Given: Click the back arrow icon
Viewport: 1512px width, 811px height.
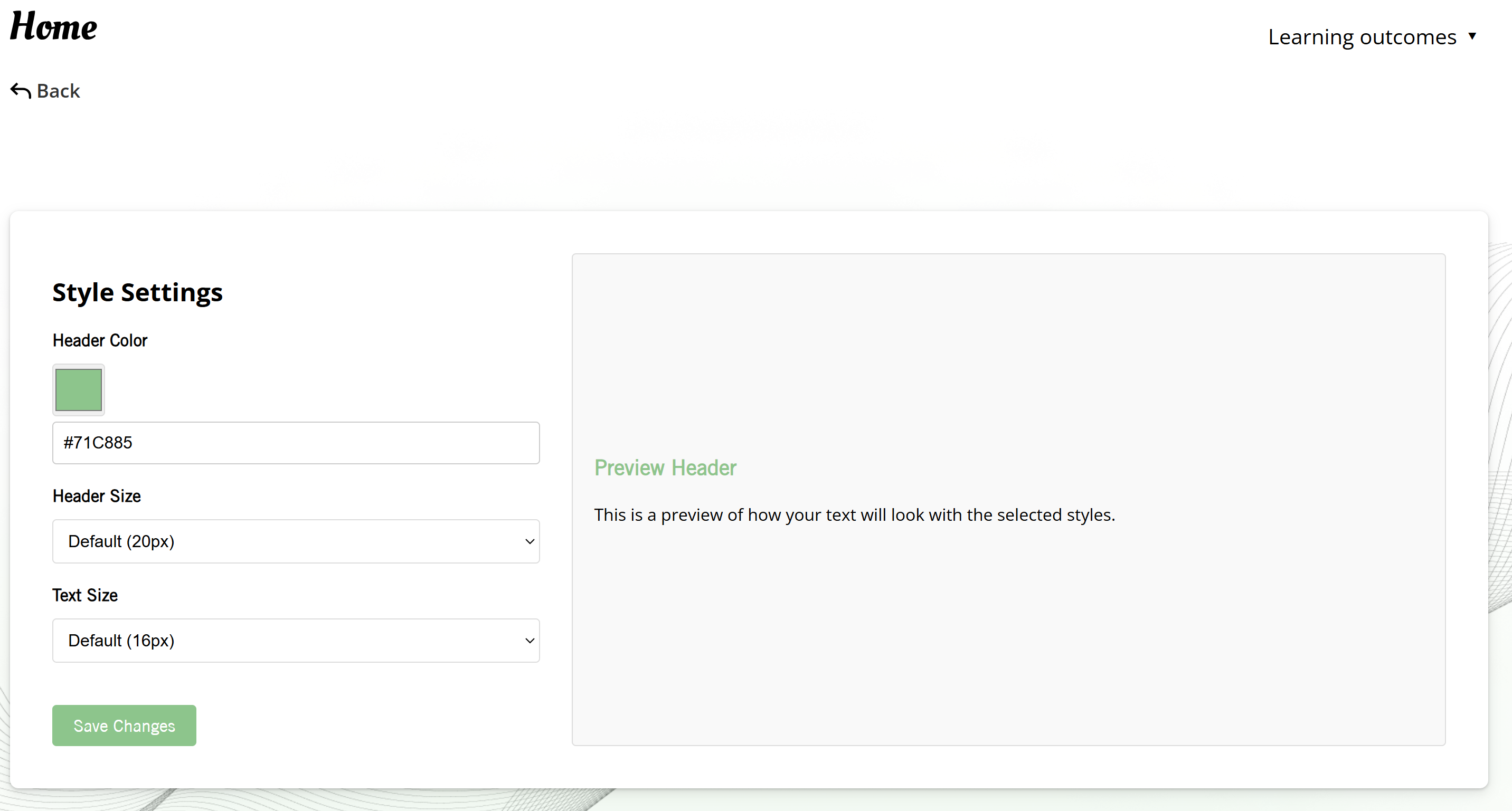Looking at the screenshot, I should point(21,91).
